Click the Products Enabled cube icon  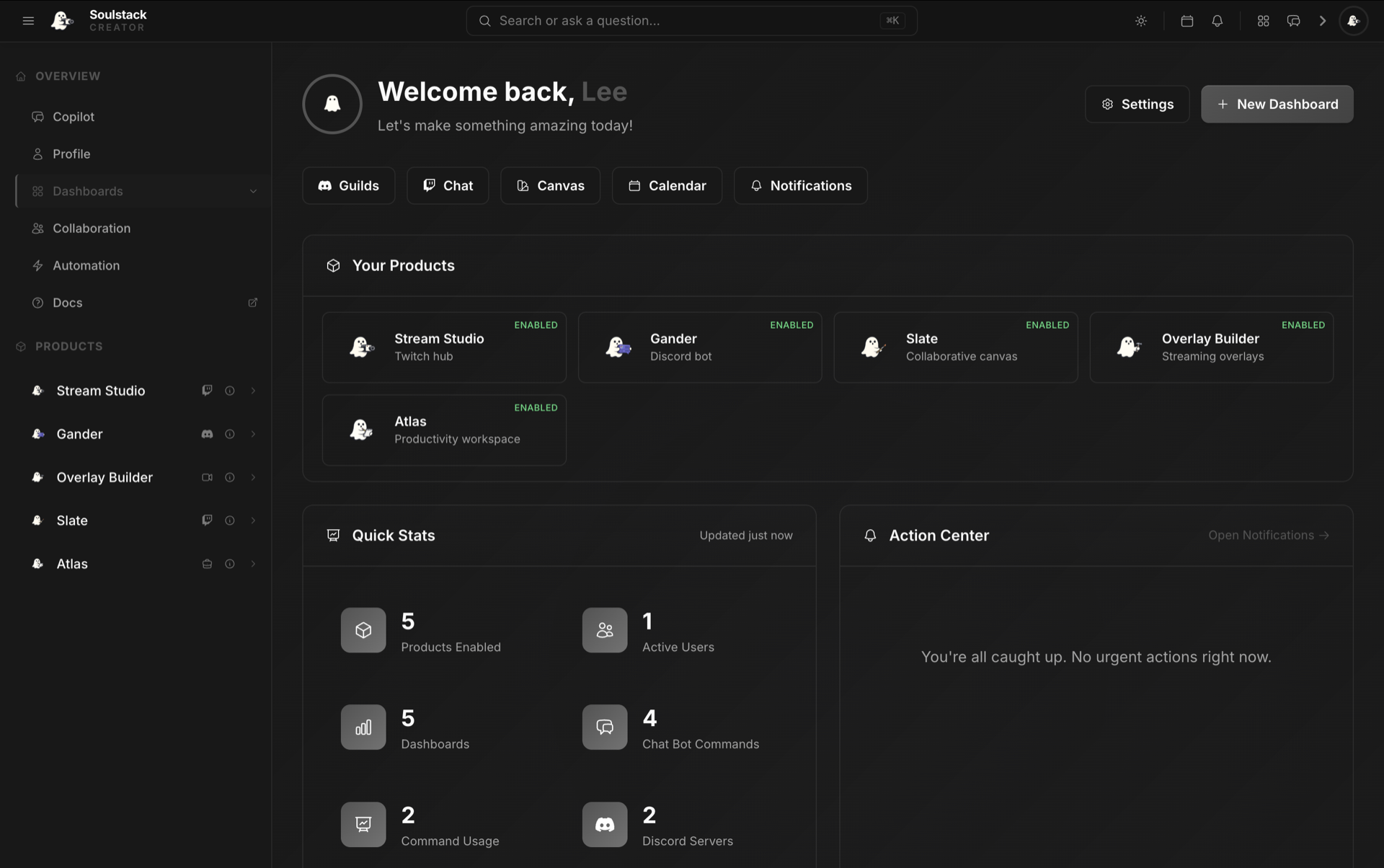click(x=363, y=630)
